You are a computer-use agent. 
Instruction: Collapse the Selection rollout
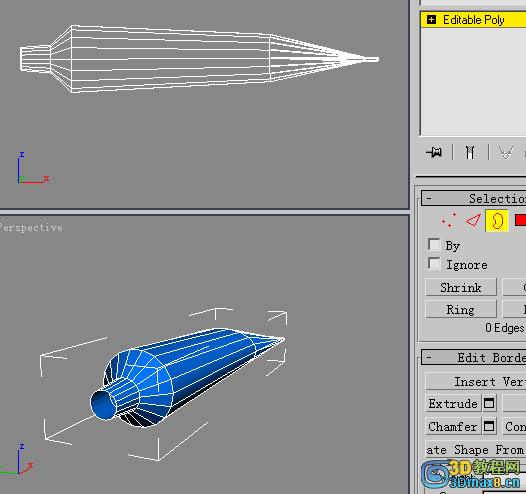(x=429, y=198)
